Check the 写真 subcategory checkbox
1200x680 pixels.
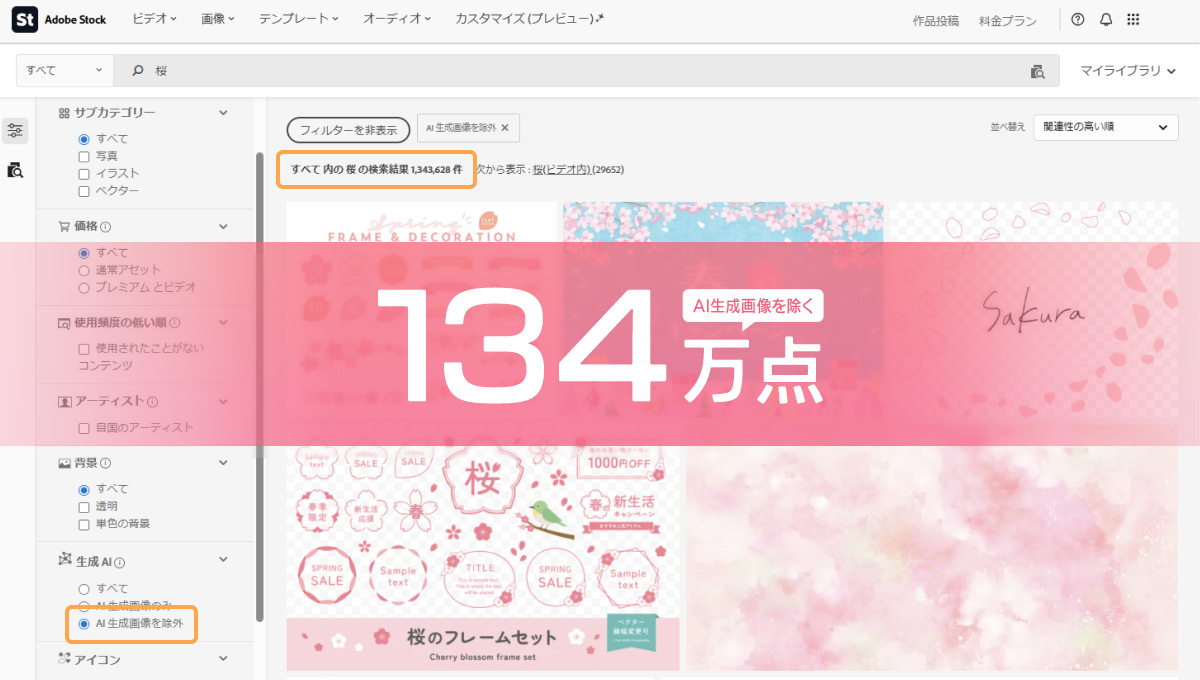click(85, 156)
